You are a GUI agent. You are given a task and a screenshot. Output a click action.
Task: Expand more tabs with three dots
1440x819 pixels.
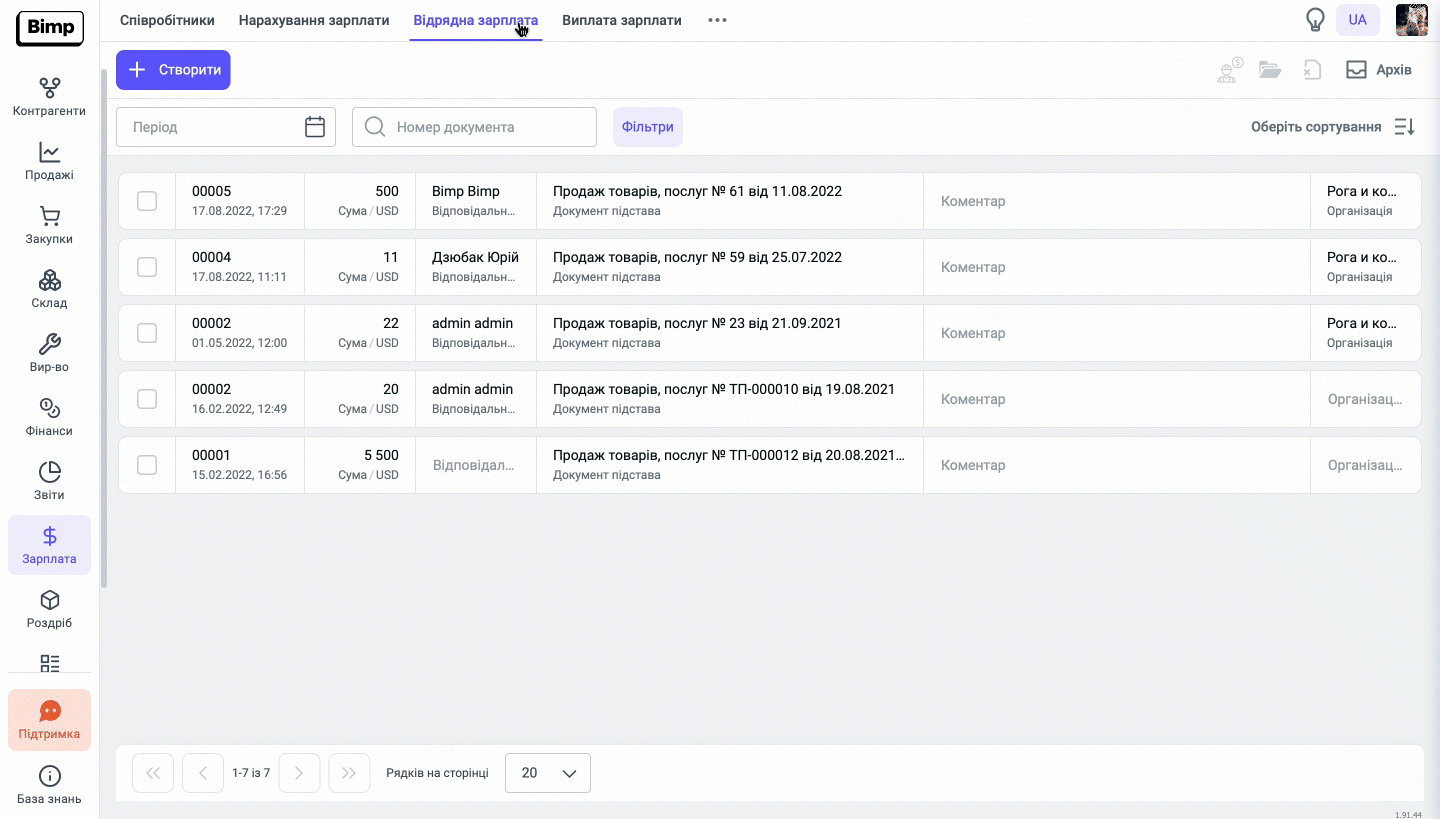[717, 20]
